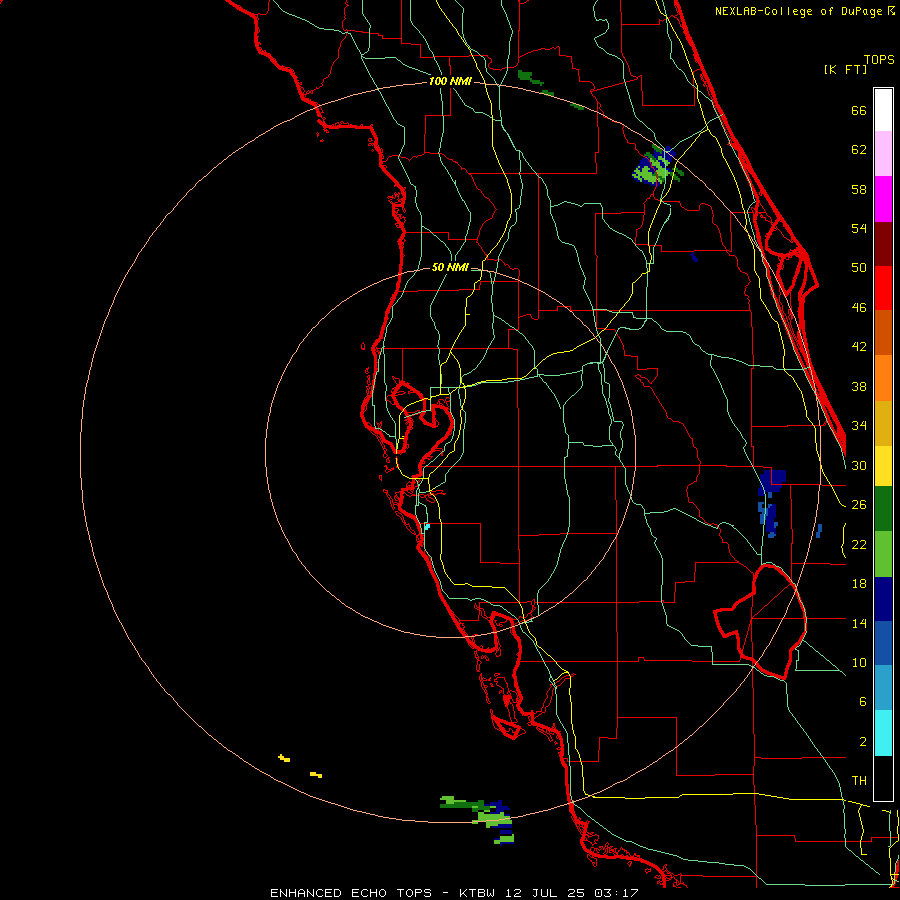
Task: Click the "30" legend value
Action: (859, 465)
